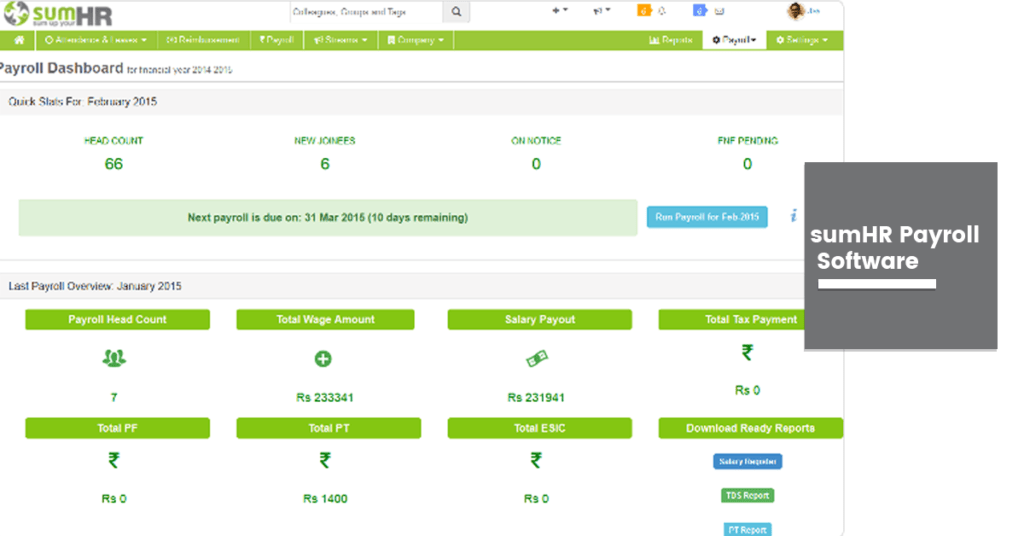Screen dimensions: 1024x536
Task: Click the New Joinees value 6
Action: [325, 164]
